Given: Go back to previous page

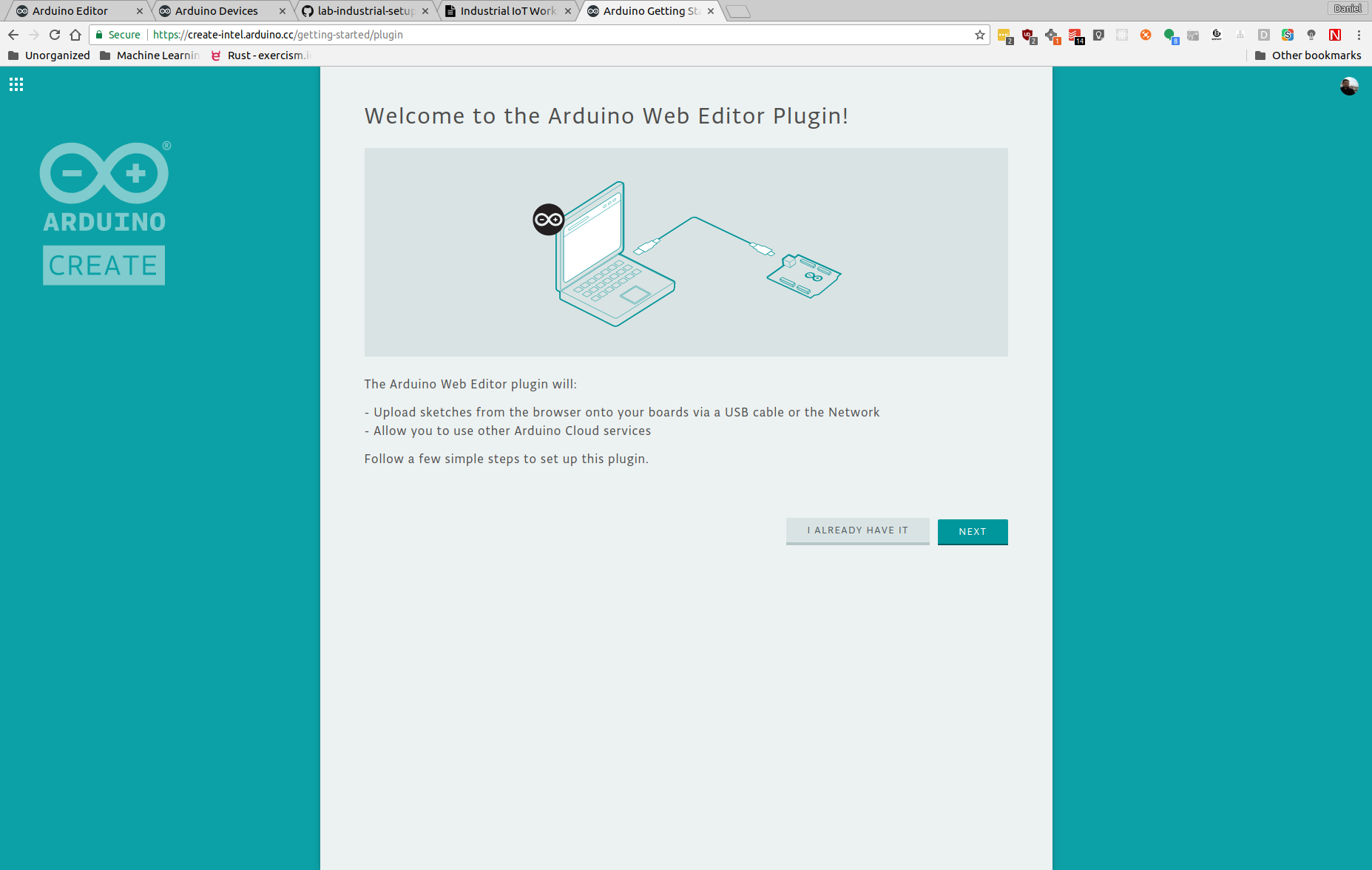Looking at the screenshot, I should click(x=13, y=35).
